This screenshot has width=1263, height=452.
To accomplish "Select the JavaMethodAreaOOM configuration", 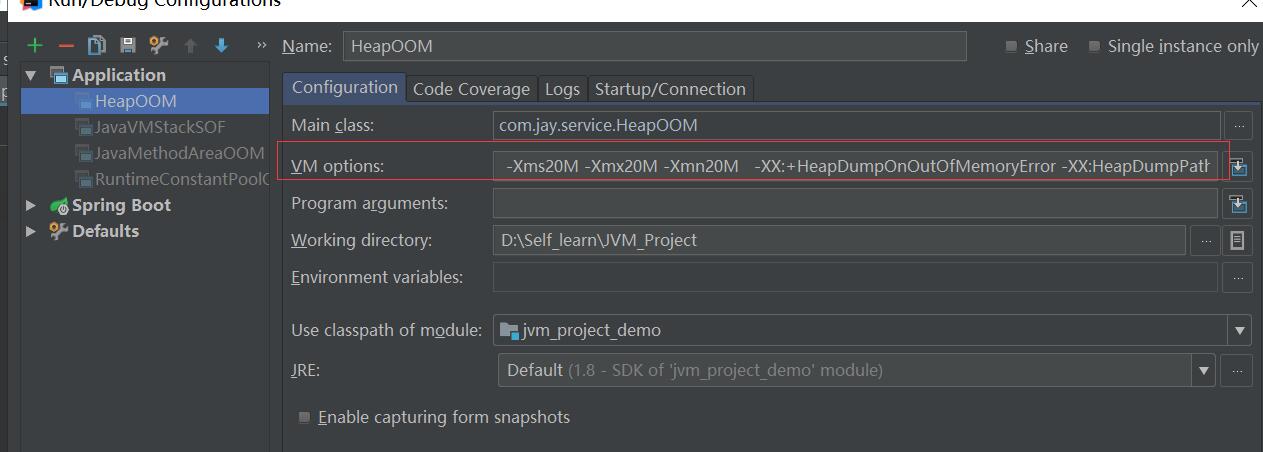I will point(145,153).
